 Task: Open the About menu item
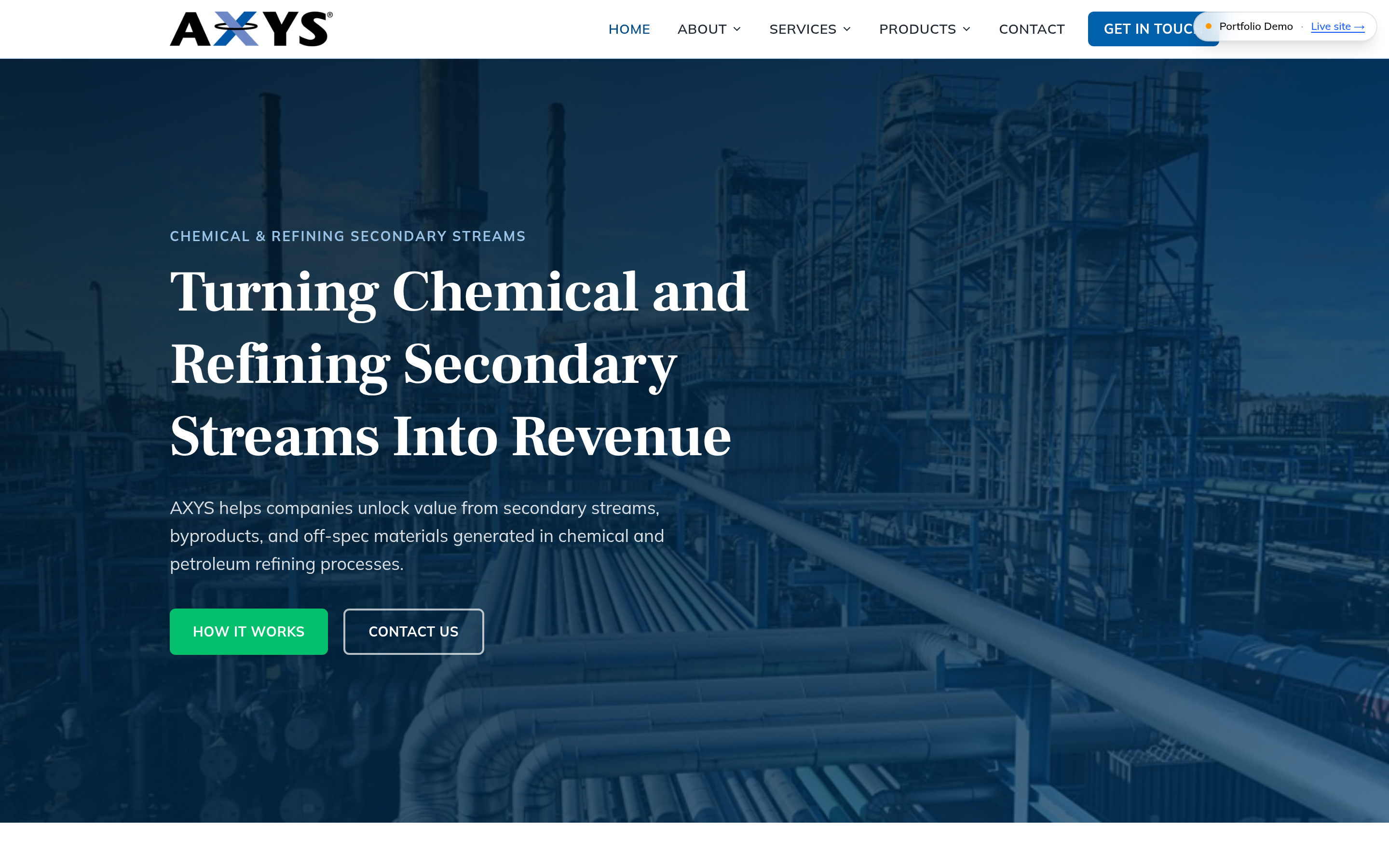click(702, 29)
